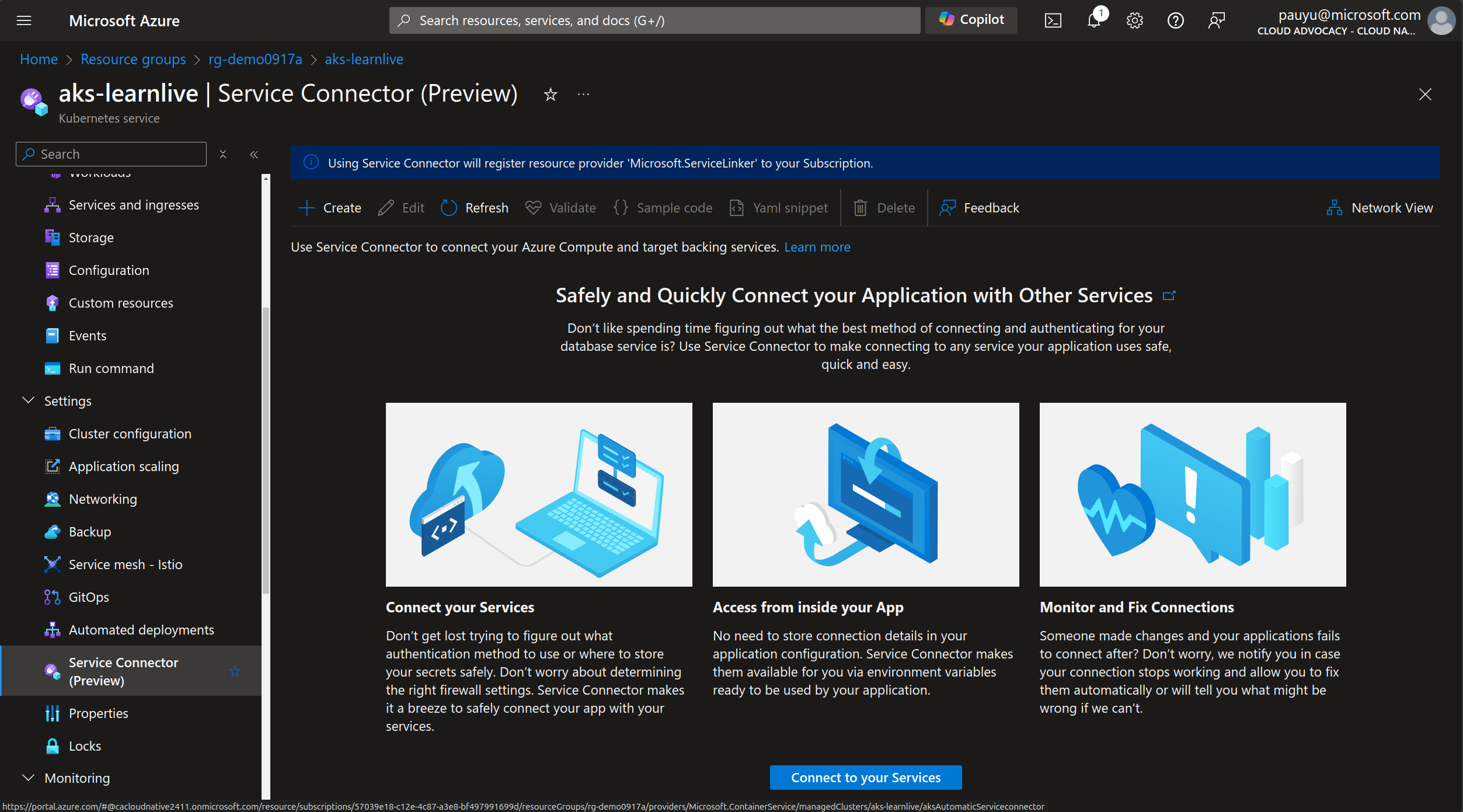Click the Copilot toggle button
This screenshot has width=1463, height=812.
coord(970,19)
